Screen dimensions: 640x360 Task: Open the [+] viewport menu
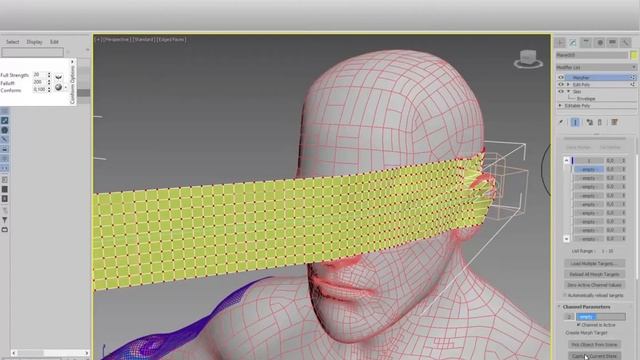click(x=98, y=40)
